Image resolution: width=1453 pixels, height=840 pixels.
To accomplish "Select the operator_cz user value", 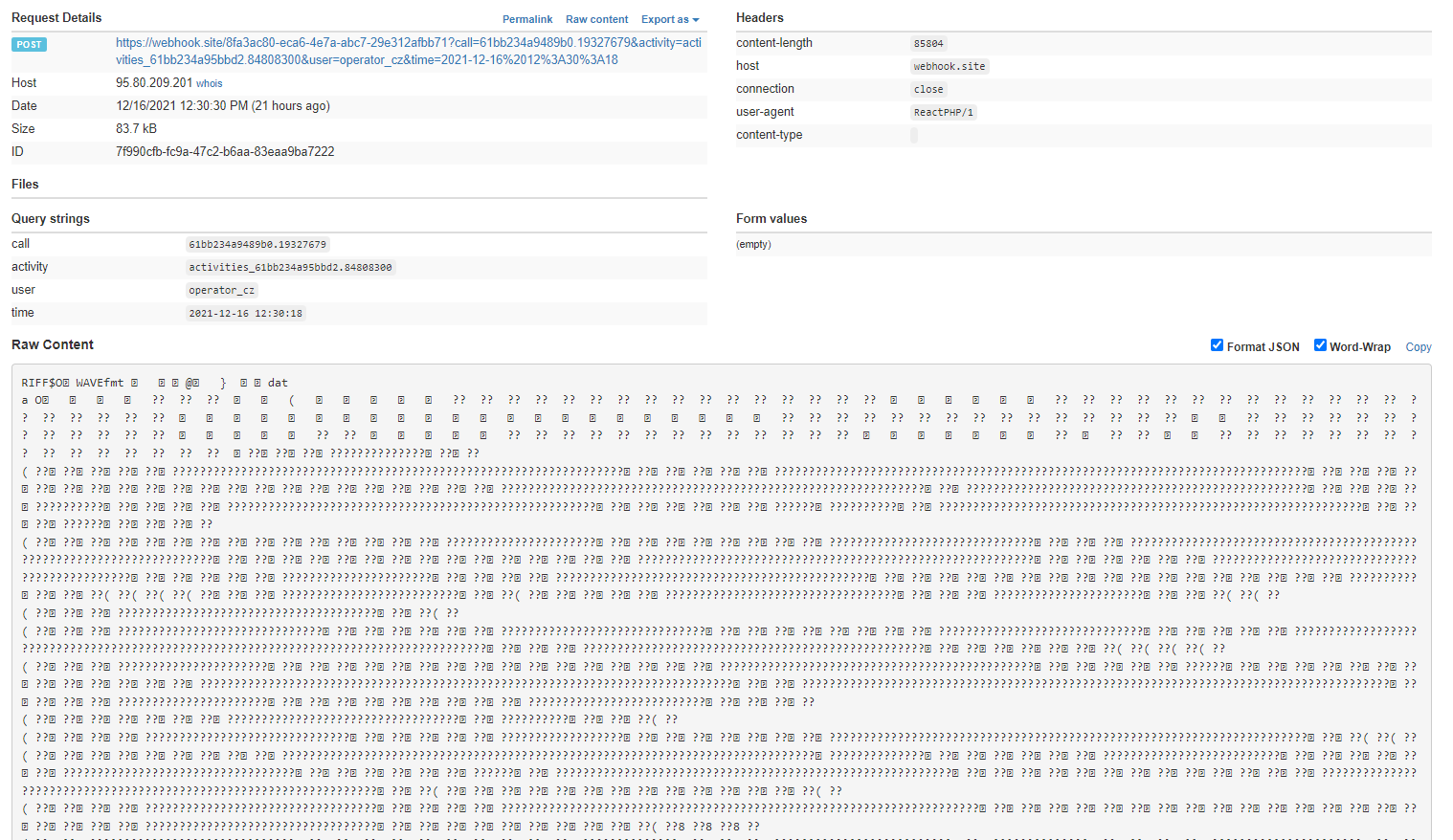I will (x=221, y=290).
